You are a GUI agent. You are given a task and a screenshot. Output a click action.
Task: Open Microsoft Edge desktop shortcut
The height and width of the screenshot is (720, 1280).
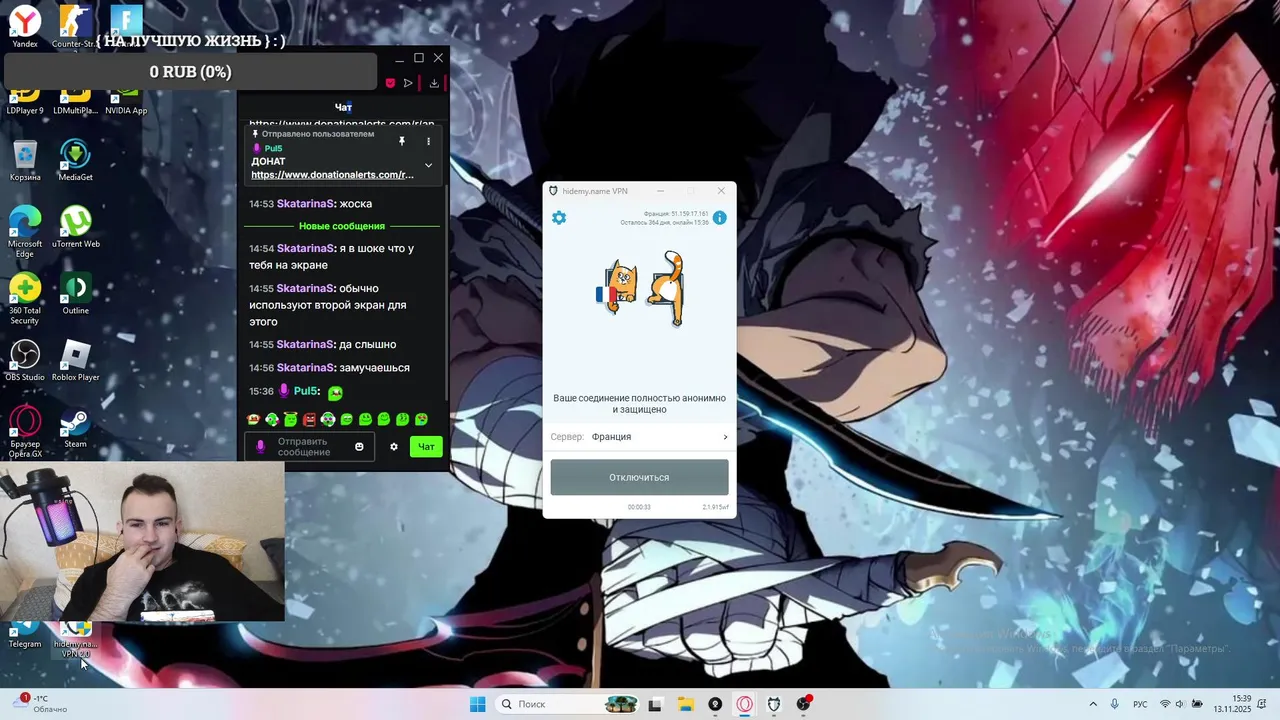point(25,231)
